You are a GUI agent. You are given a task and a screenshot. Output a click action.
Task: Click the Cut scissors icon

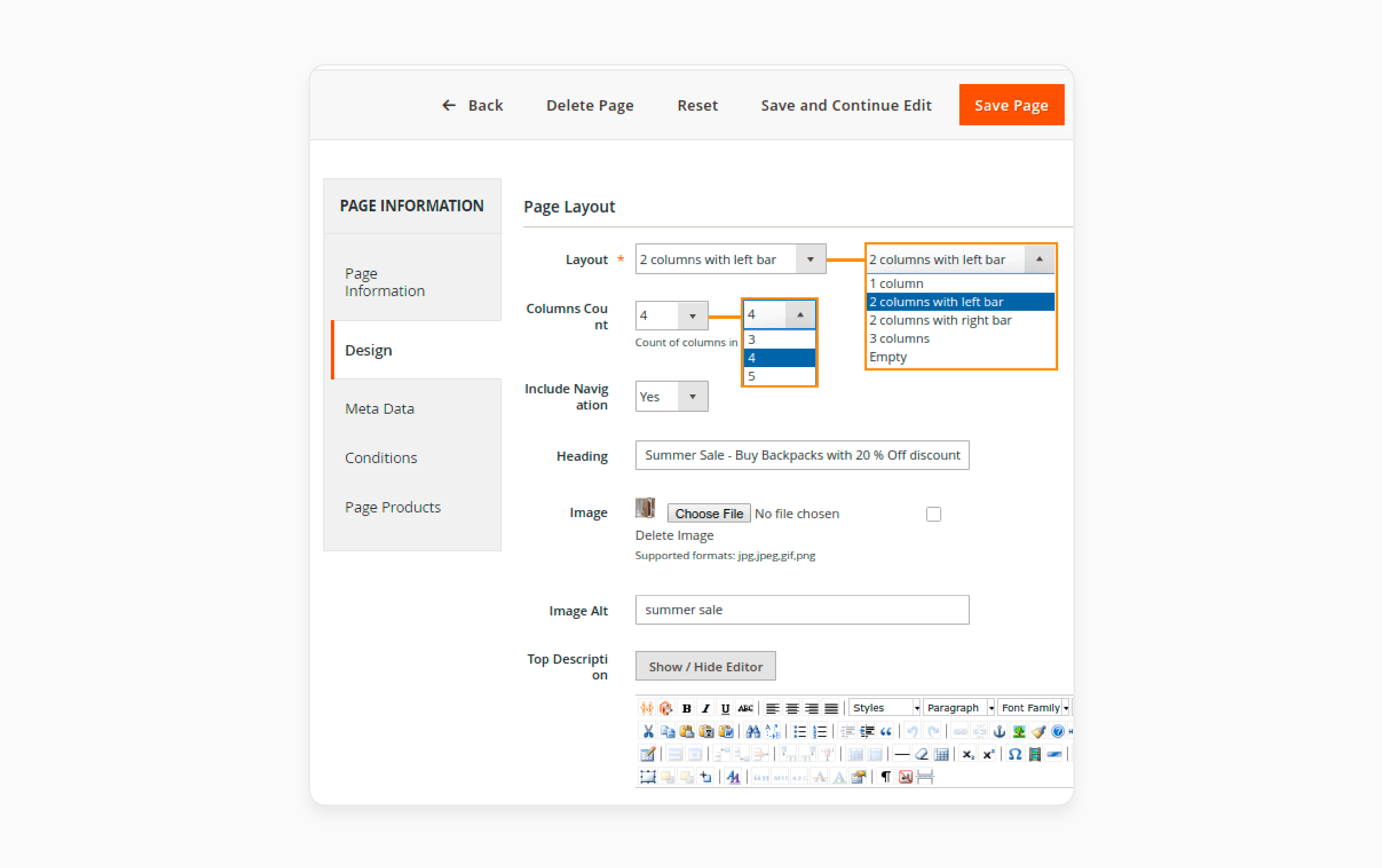[648, 731]
